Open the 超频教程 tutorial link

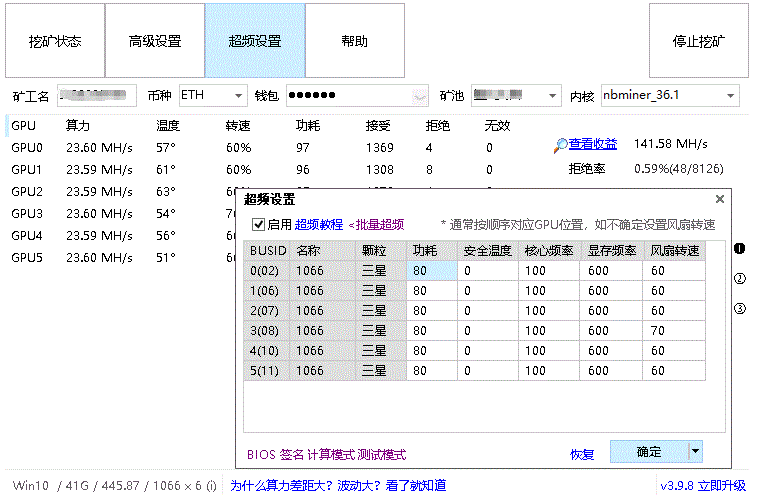319,225
